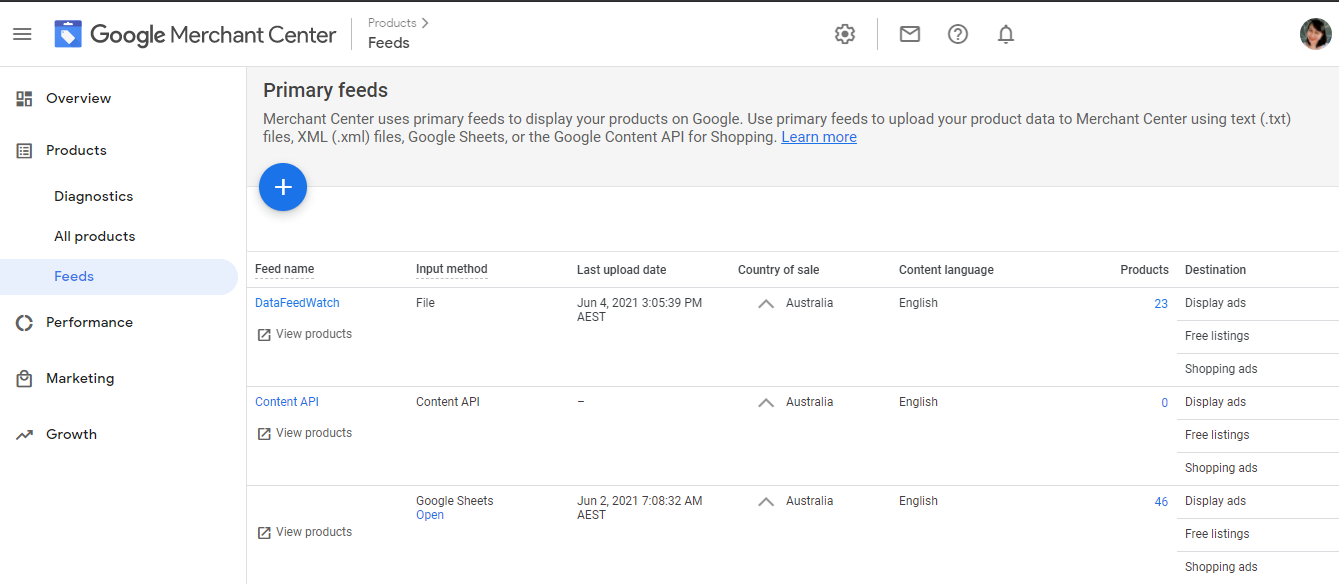Collapse the DataFeedWatch Australia country chevron

(766, 303)
